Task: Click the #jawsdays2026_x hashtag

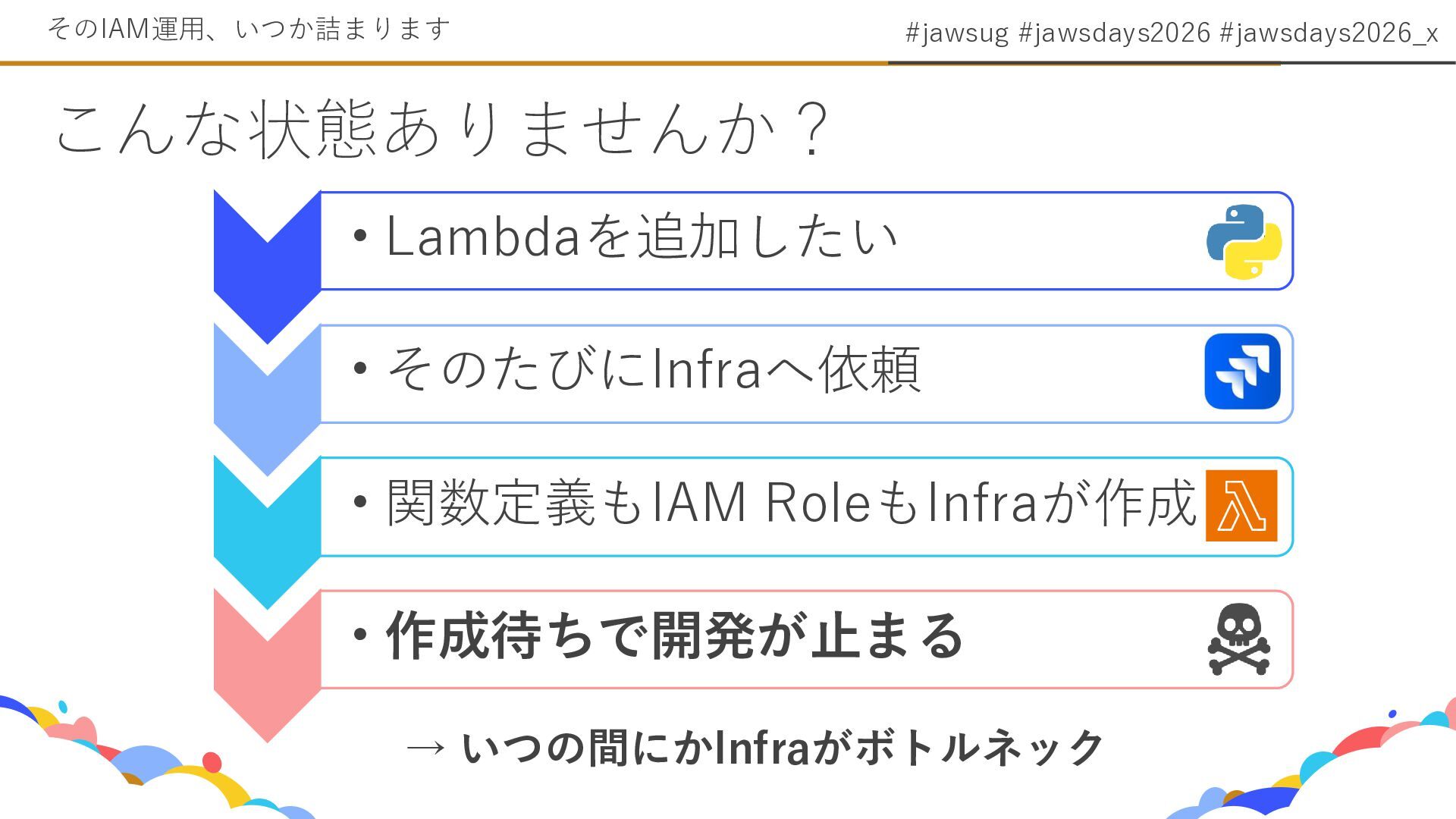Action: (1329, 33)
